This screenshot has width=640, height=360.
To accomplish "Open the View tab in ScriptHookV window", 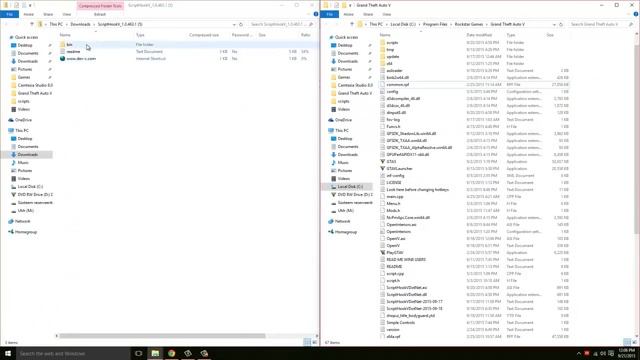I will [67, 14].
